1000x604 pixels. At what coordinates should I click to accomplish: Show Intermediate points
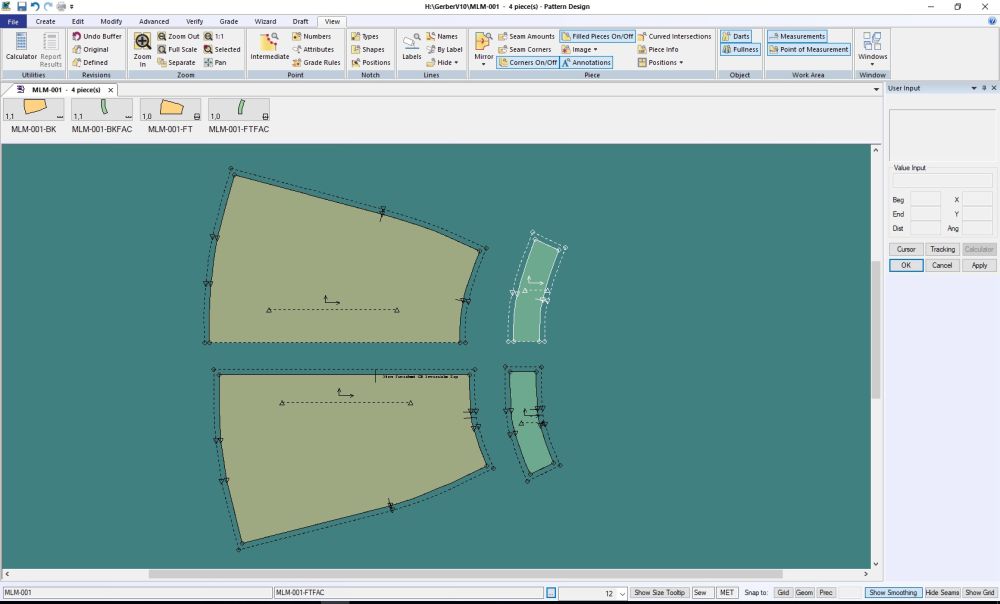point(269,47)
